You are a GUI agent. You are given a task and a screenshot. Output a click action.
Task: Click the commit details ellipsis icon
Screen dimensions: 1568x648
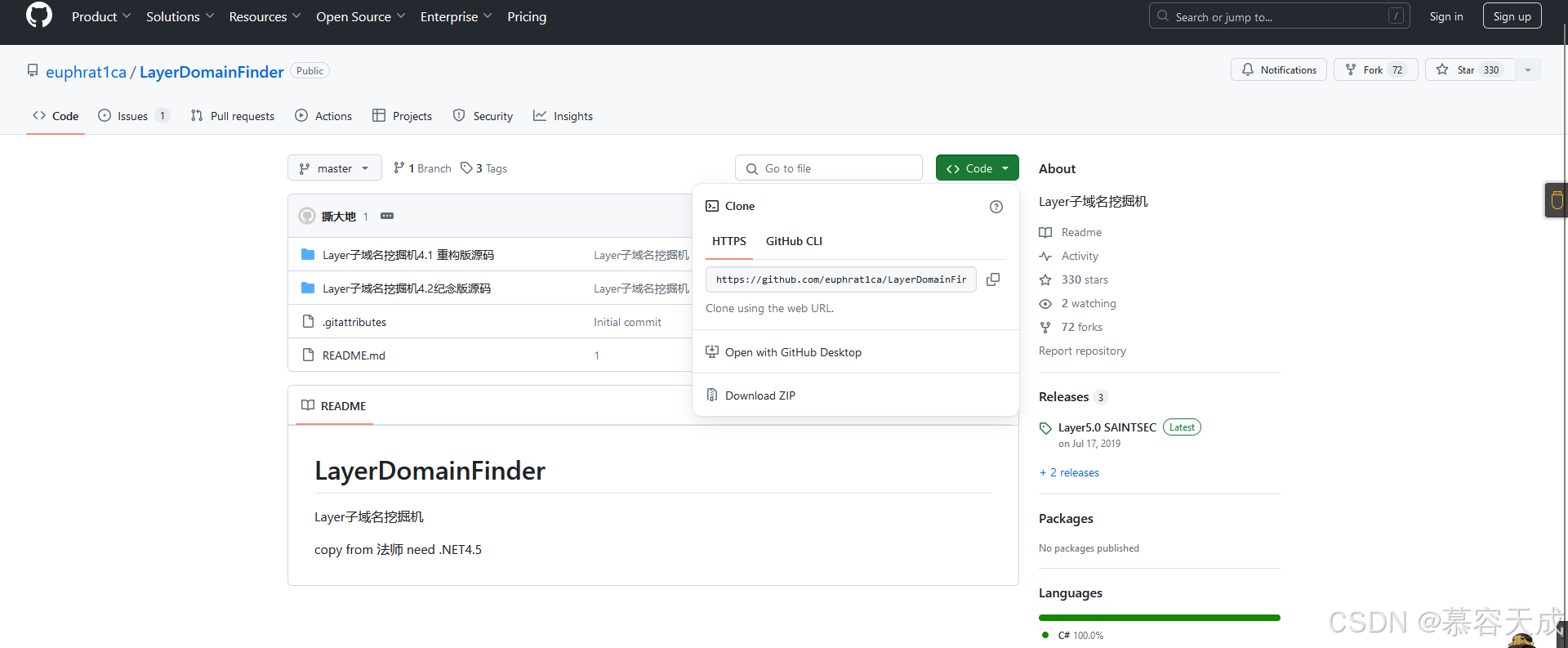387,216
